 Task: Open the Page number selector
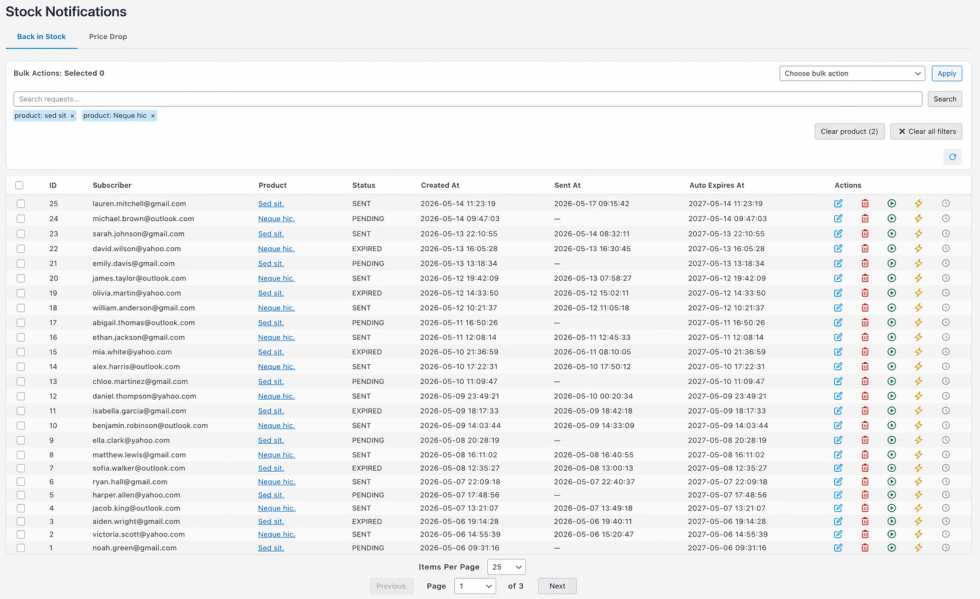tap(474, 585)
